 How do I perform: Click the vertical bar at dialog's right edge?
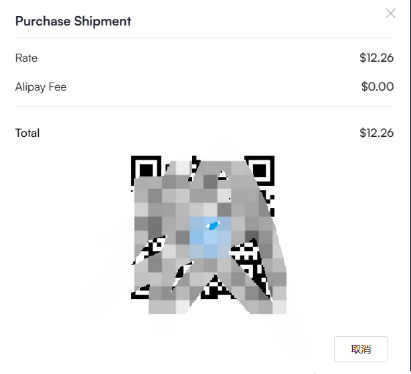[x=410, y=185]
